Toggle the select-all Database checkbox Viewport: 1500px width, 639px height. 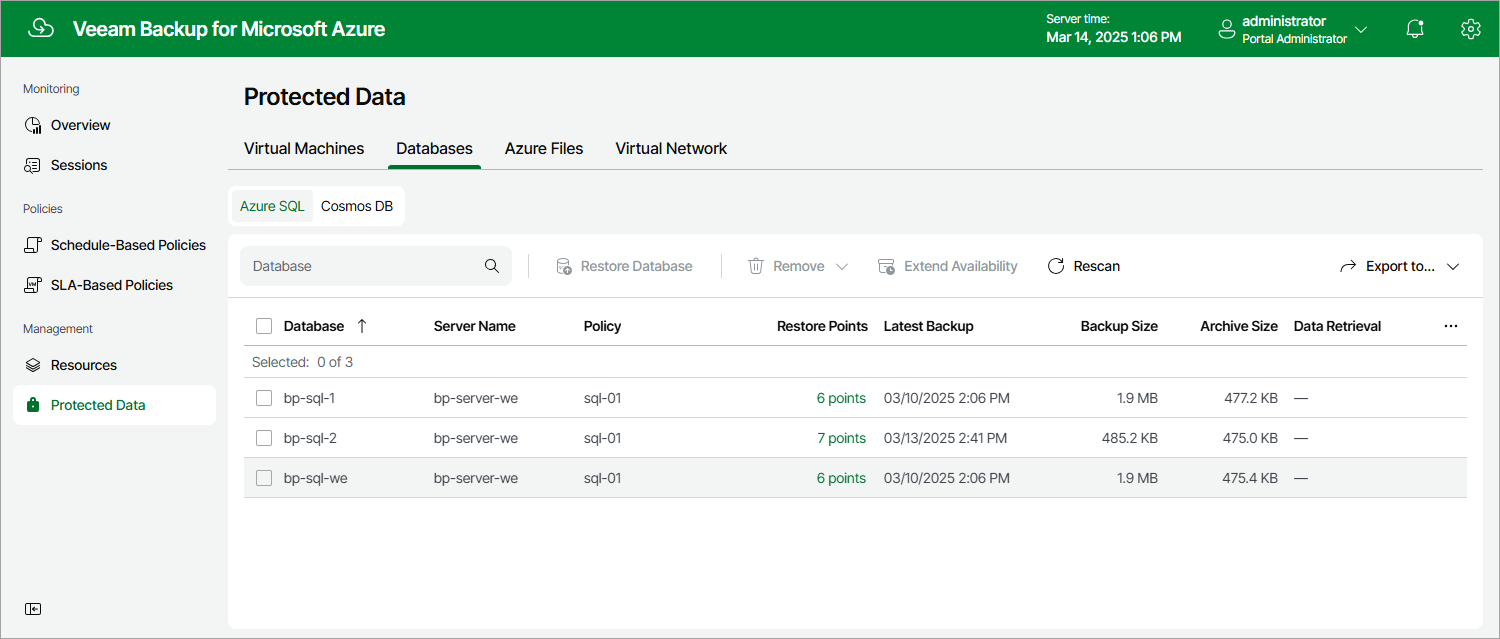point(264,326)
